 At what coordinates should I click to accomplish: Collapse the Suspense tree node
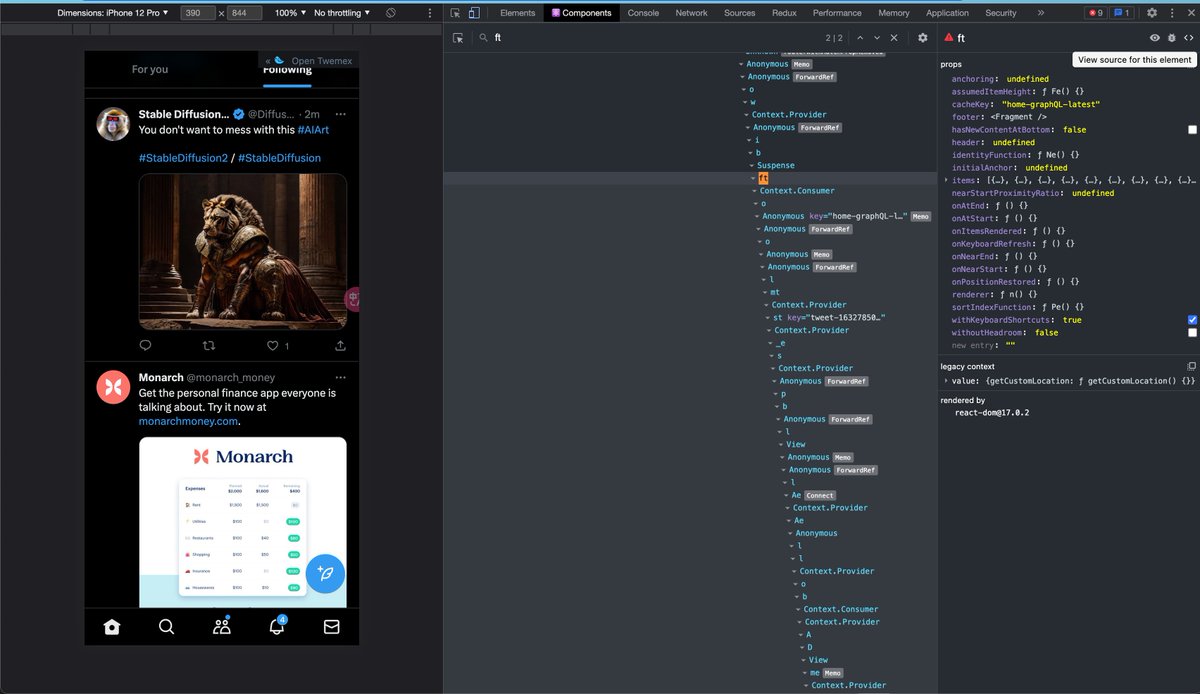753,165
